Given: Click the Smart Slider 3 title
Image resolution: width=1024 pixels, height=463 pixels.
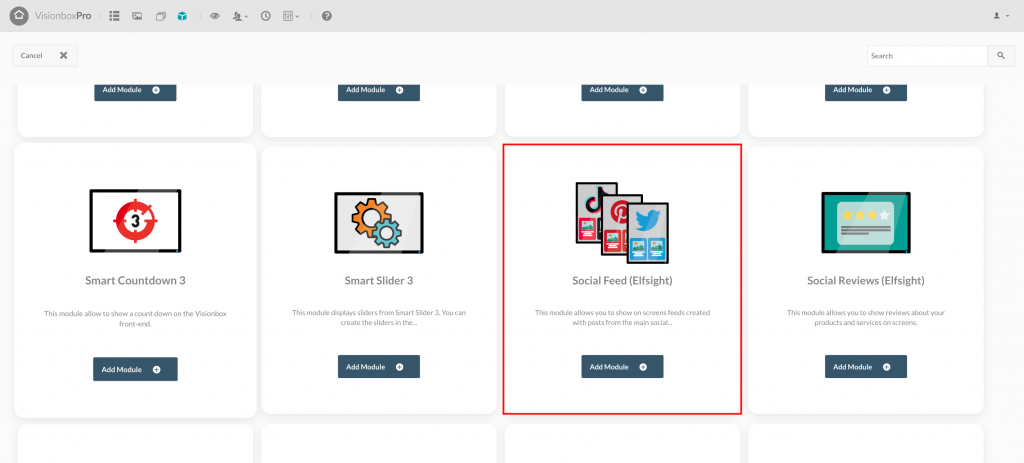Looking at the screenshot, I should (x=379, y=281).
